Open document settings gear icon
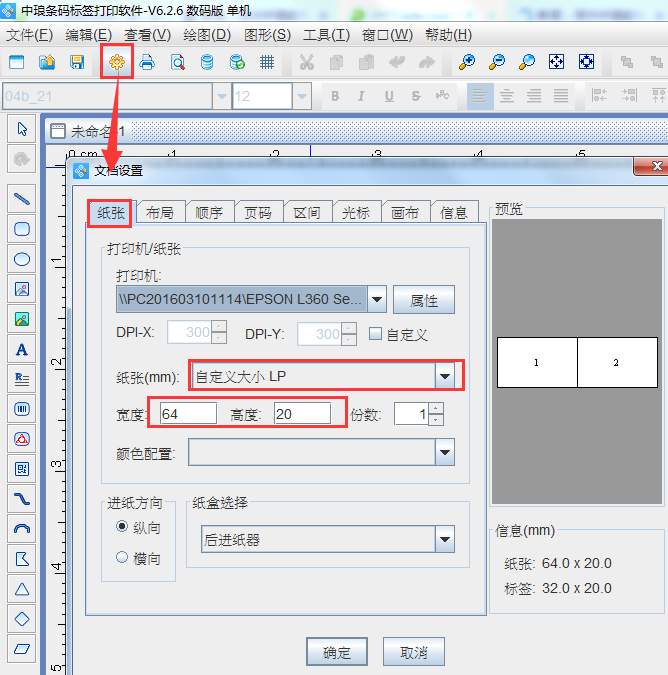Screen dimensions: 668x675 (x=117, y=62)
